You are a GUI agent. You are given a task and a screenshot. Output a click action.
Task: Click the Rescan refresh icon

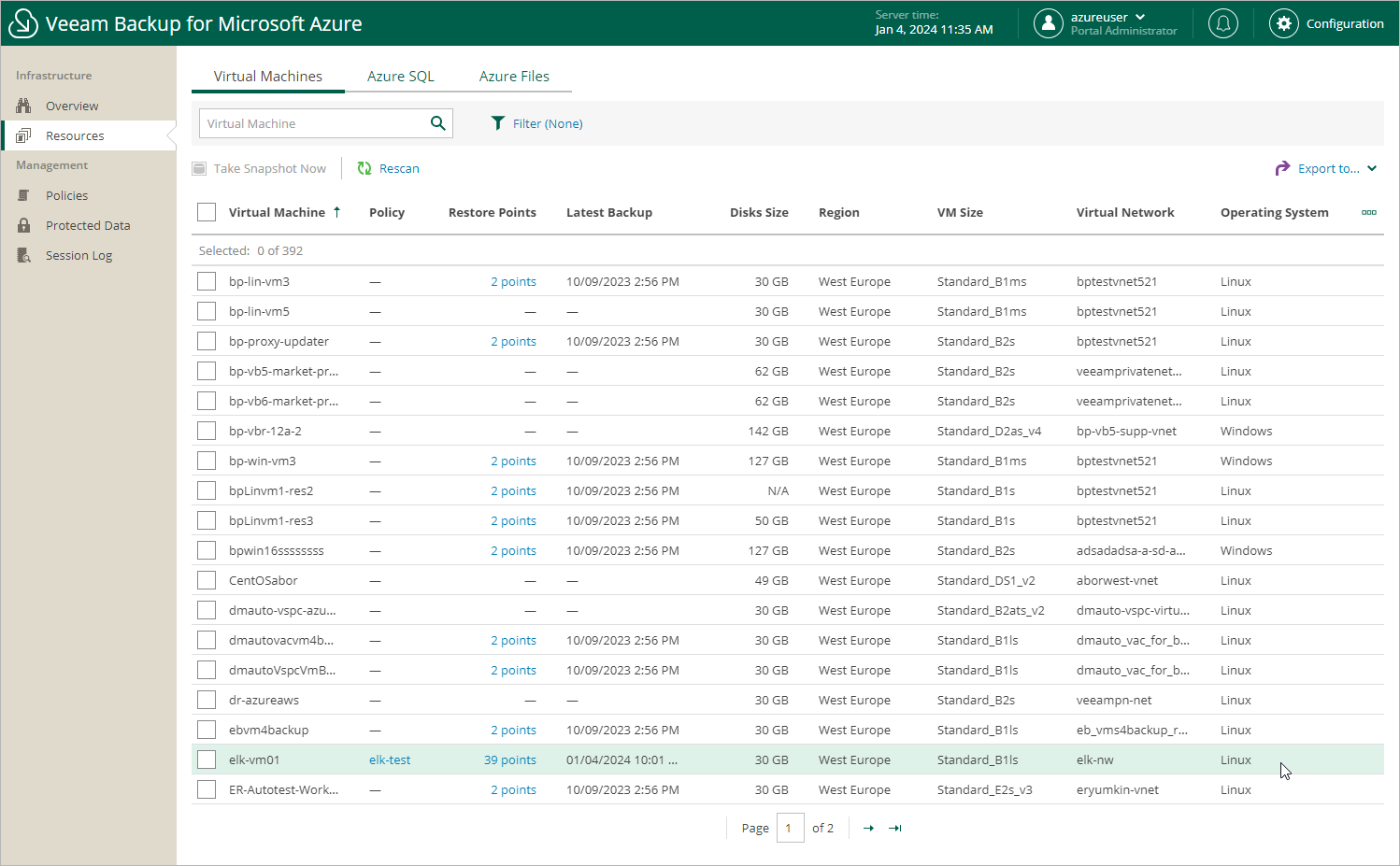point(364,168)
